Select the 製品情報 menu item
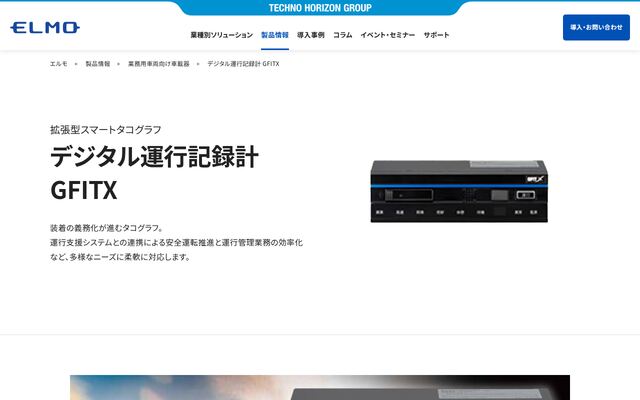640x400 pixels. pyautogui.click(x=275, y=35)
